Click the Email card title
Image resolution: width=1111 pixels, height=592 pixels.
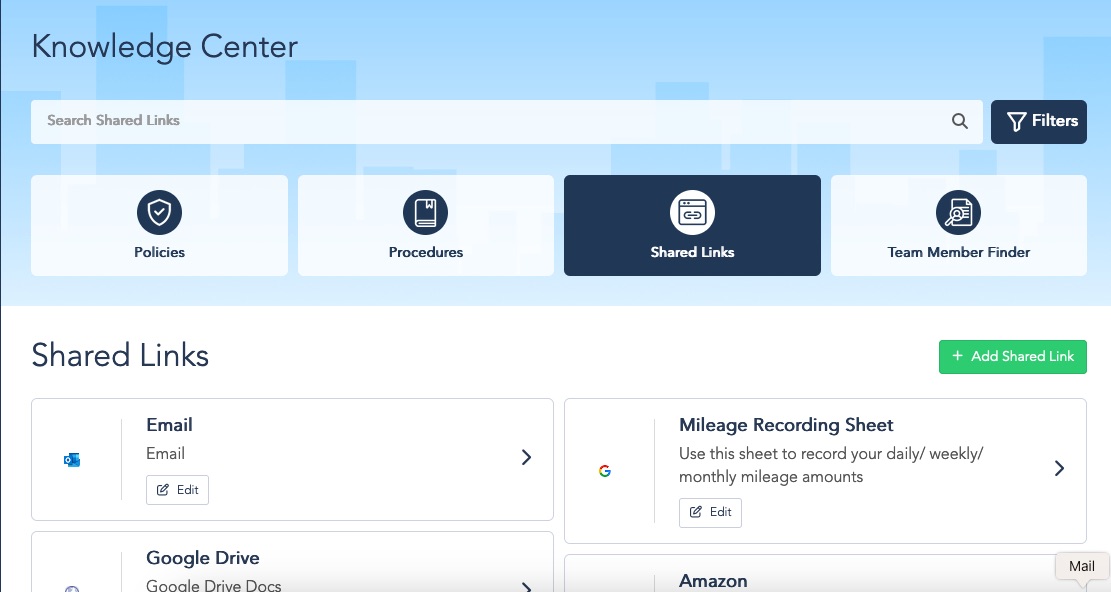coord(169,425)
